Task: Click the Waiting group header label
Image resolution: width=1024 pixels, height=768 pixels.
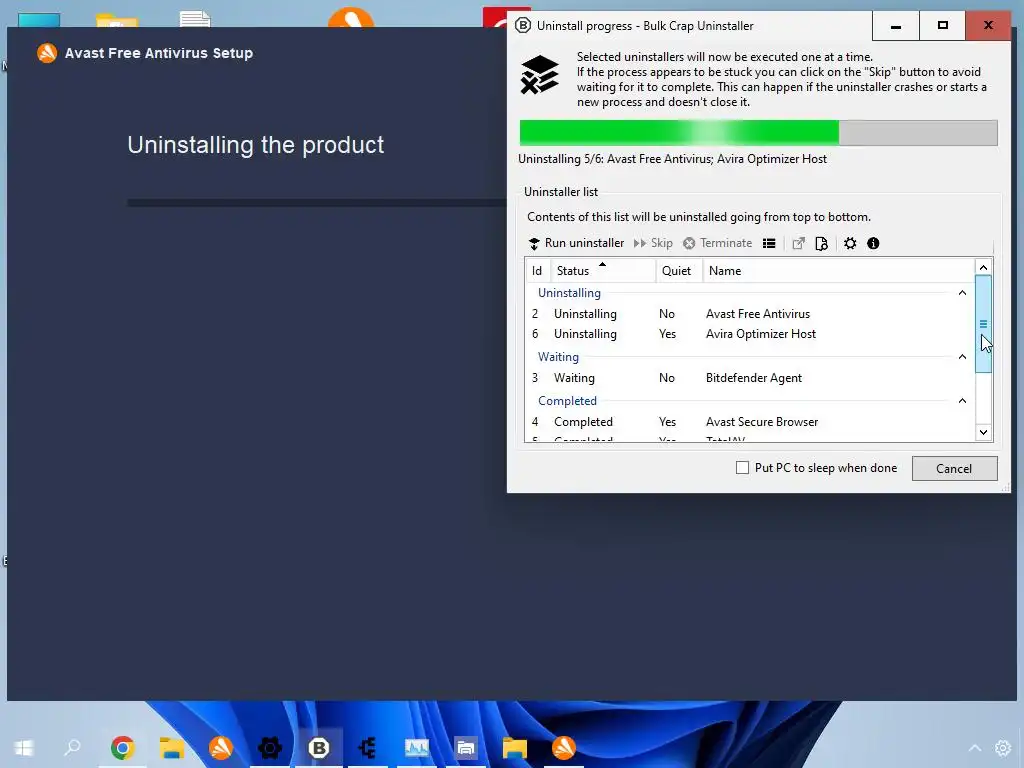Action: coord(558,357)
